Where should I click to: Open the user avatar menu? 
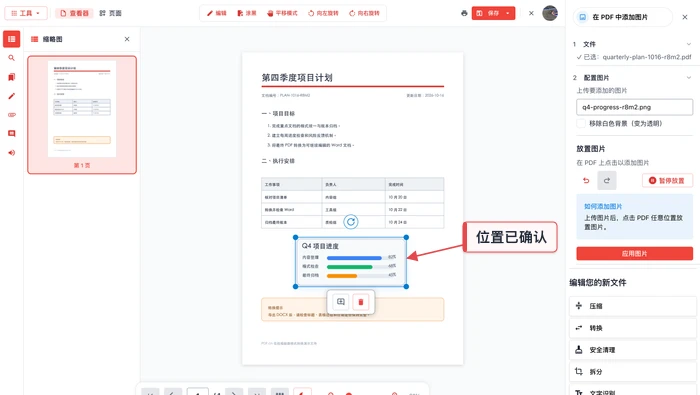[x=550, y=13]
